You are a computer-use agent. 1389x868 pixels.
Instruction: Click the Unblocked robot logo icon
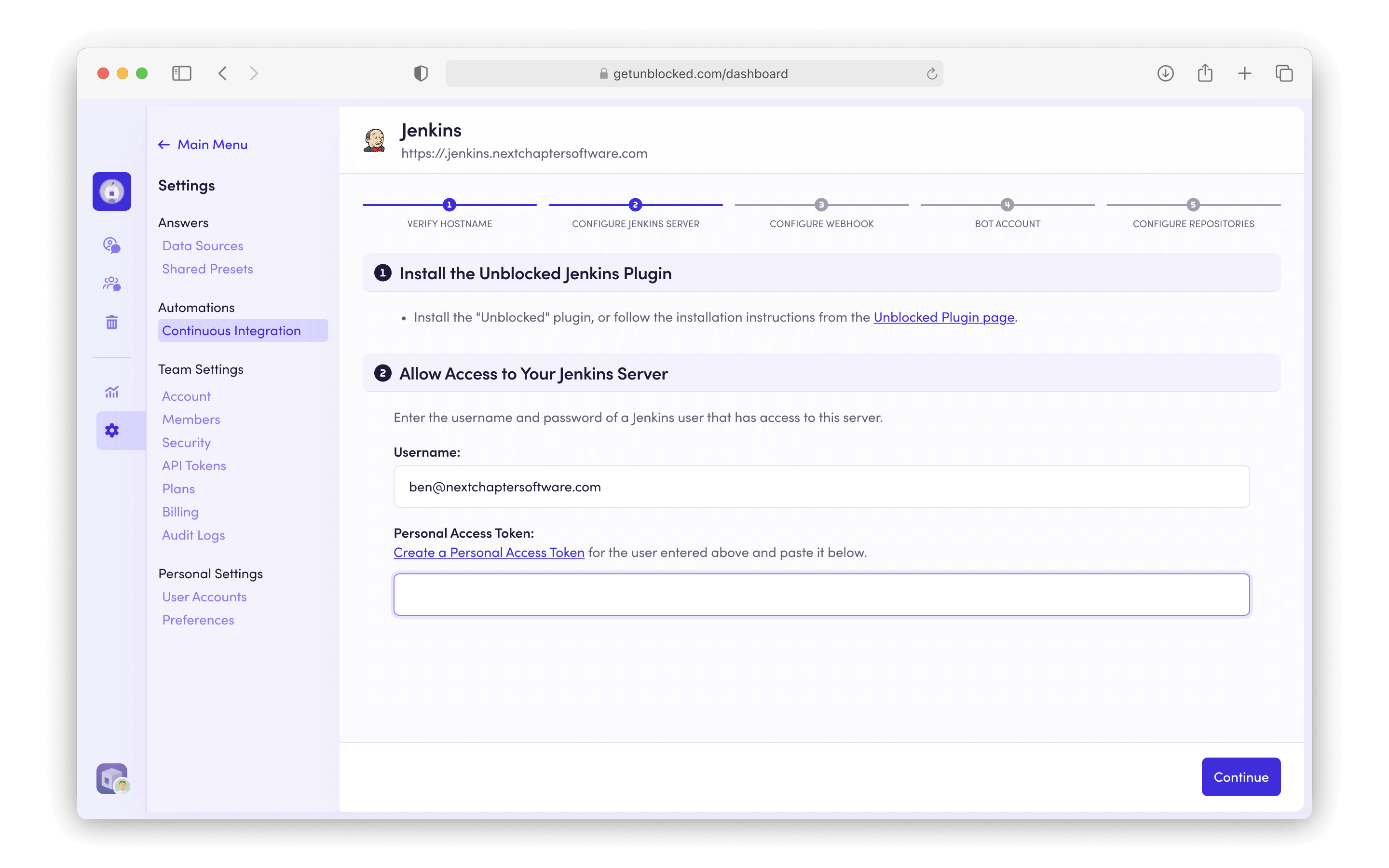111,191
